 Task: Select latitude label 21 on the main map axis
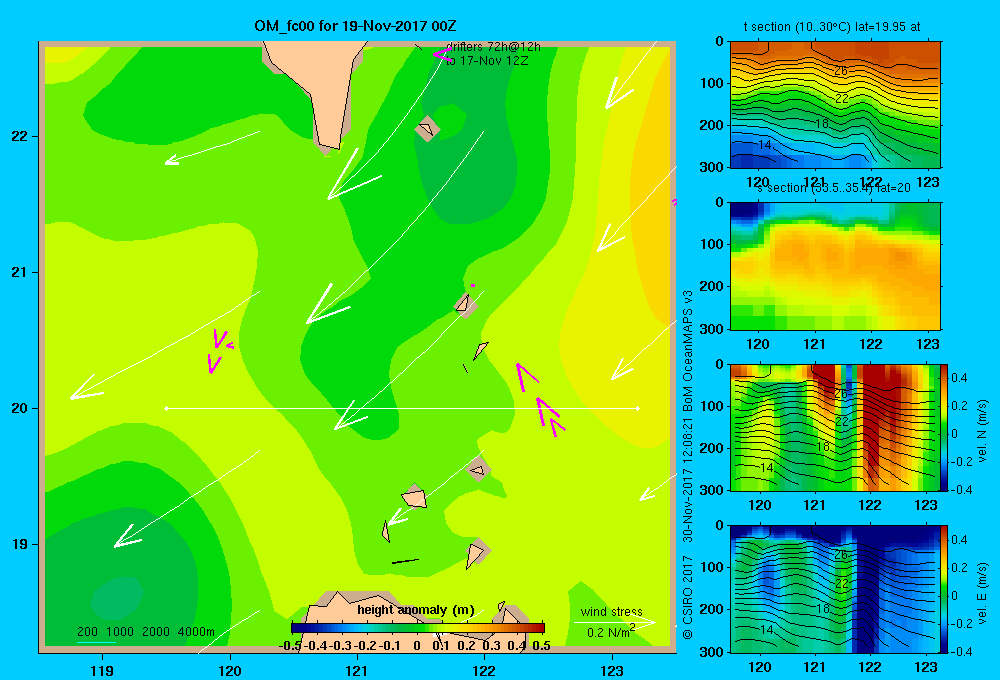(20, 272)
